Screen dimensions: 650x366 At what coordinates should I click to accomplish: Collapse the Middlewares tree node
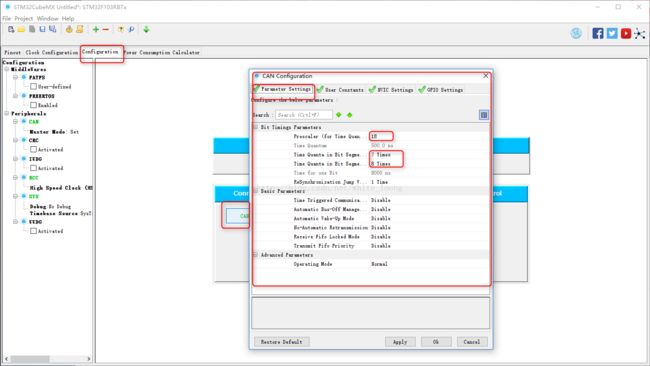tap(7, 69)
